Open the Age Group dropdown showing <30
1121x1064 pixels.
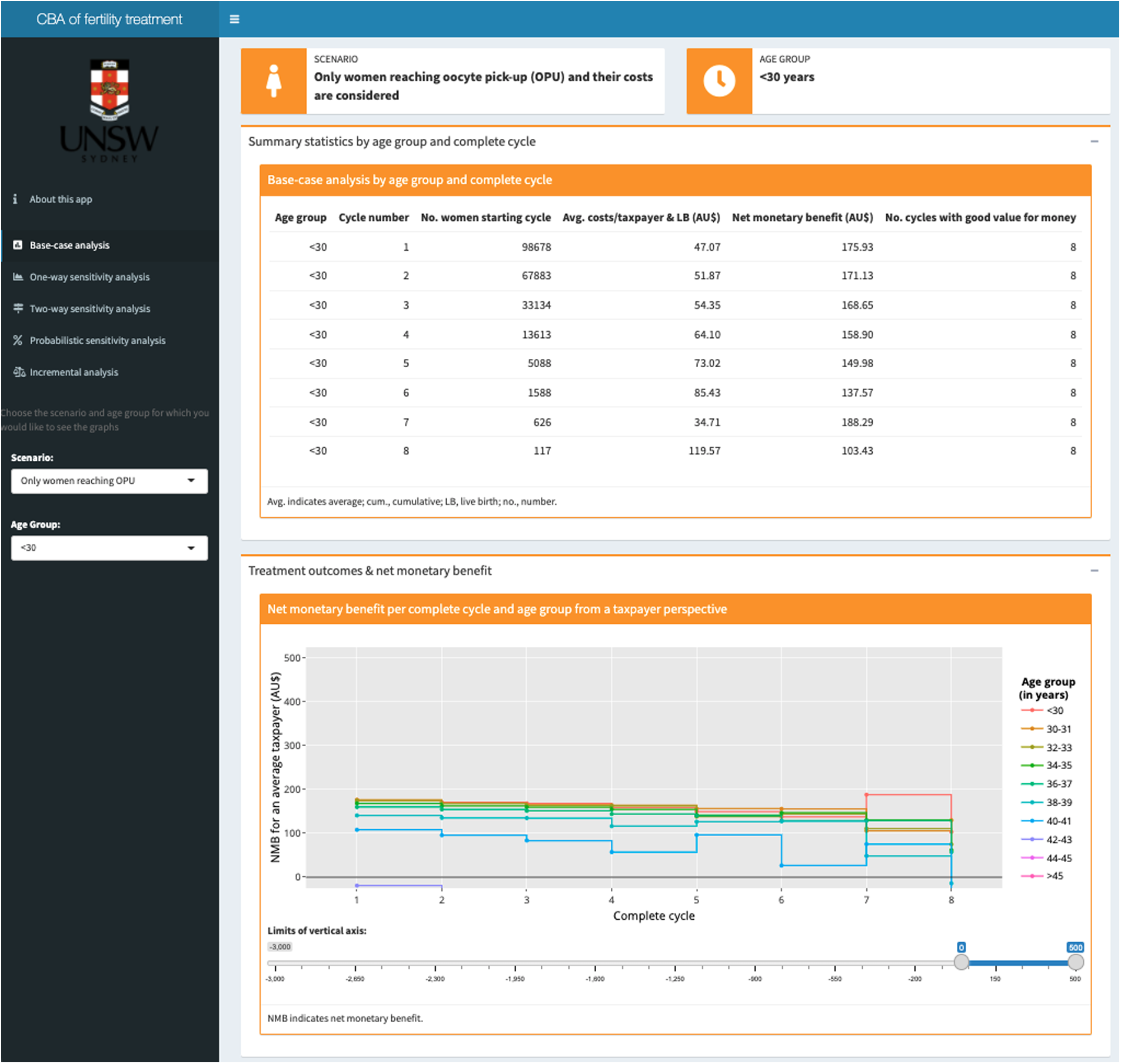[109, 548]
